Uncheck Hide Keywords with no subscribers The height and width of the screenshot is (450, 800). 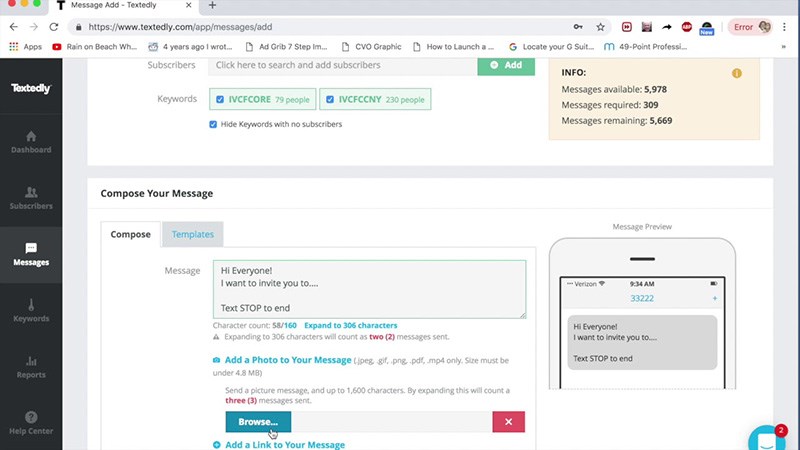coord(213,124)
